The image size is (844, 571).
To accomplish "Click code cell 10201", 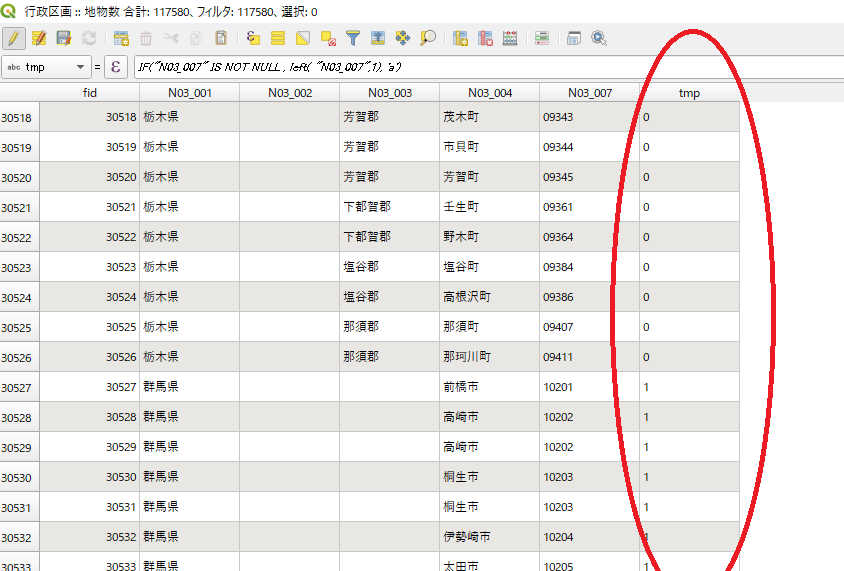I will (590, 387).
